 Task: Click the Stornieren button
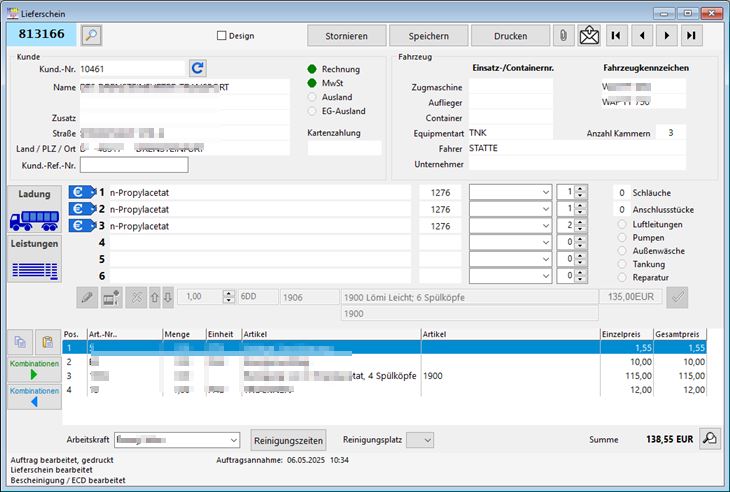tap(345, 36)
